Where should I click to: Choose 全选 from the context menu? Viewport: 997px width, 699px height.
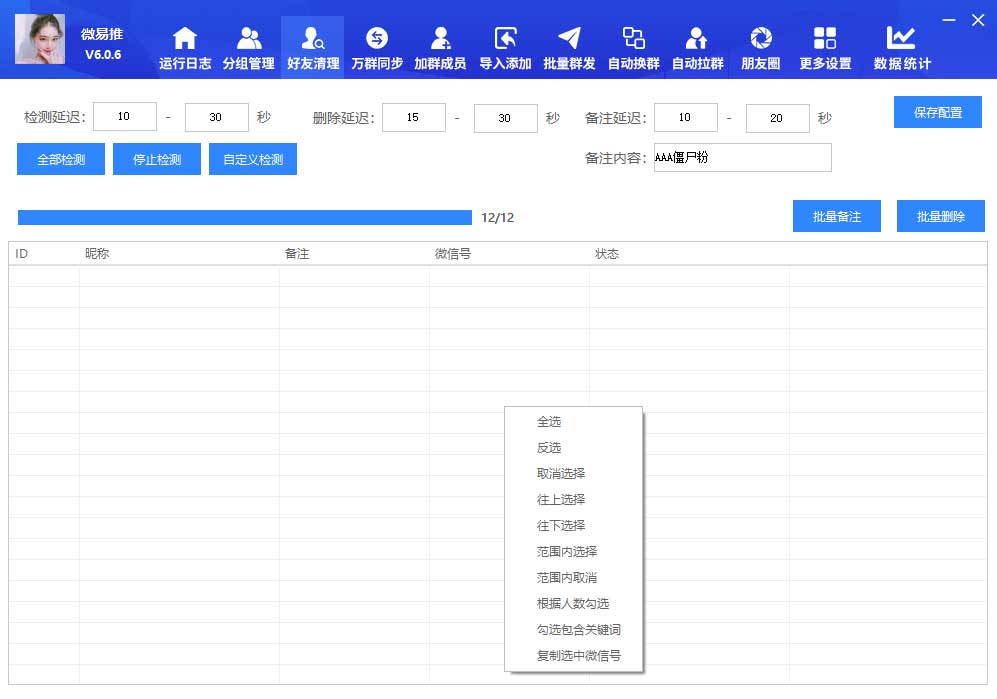pos(549,422)
